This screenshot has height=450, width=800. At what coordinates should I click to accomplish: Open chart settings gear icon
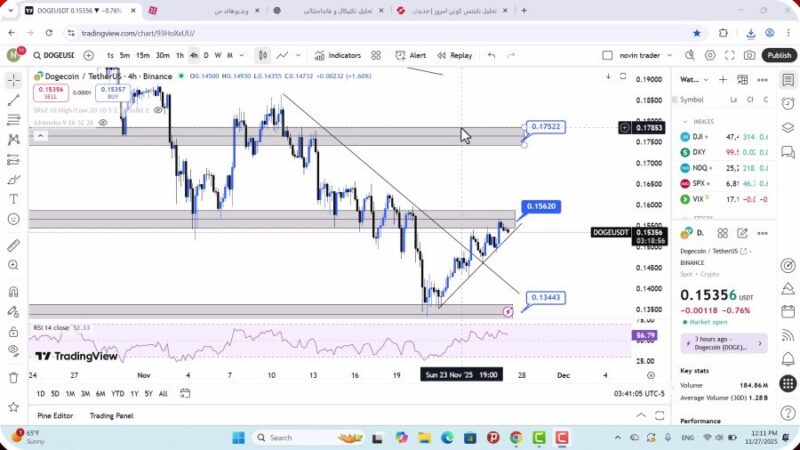coord(710,55)
